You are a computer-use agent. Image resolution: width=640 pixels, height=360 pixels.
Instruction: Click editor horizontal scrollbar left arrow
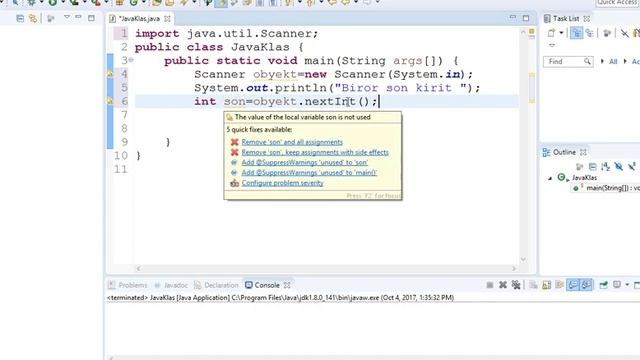(138, 268)
